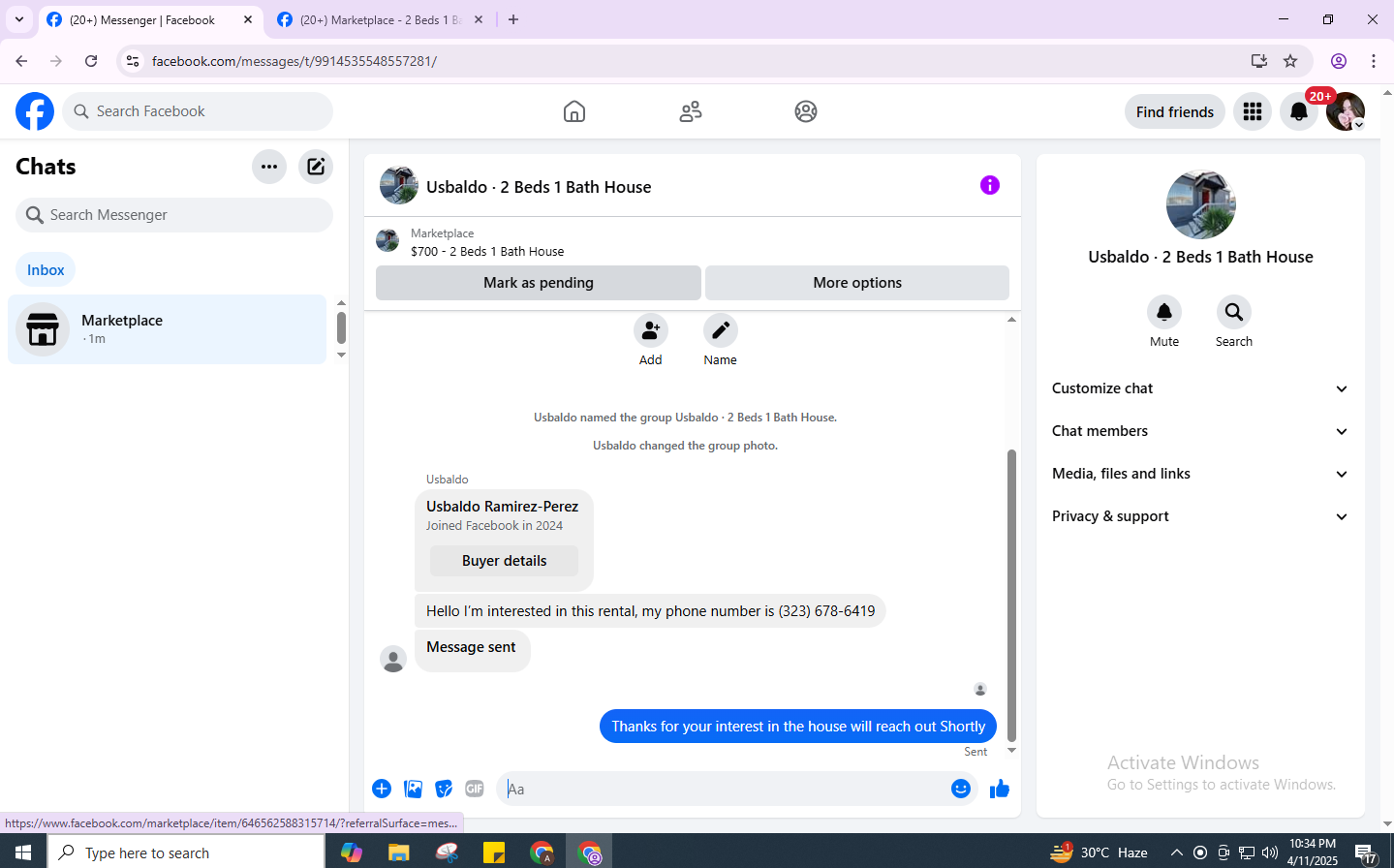The image size is (1394, 868).
Task: Open conversation information purple icon
Action: pos(989,185)
